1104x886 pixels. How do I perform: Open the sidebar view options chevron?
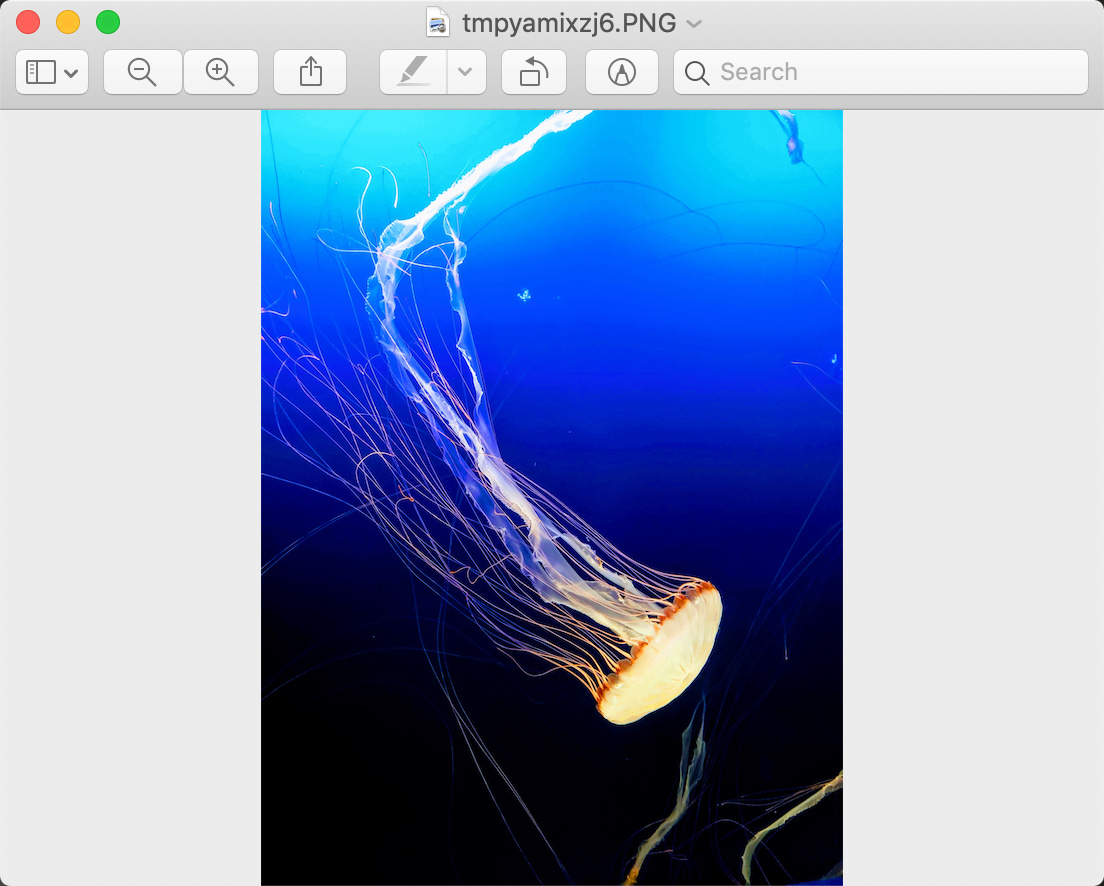click(x=71, y=73)
